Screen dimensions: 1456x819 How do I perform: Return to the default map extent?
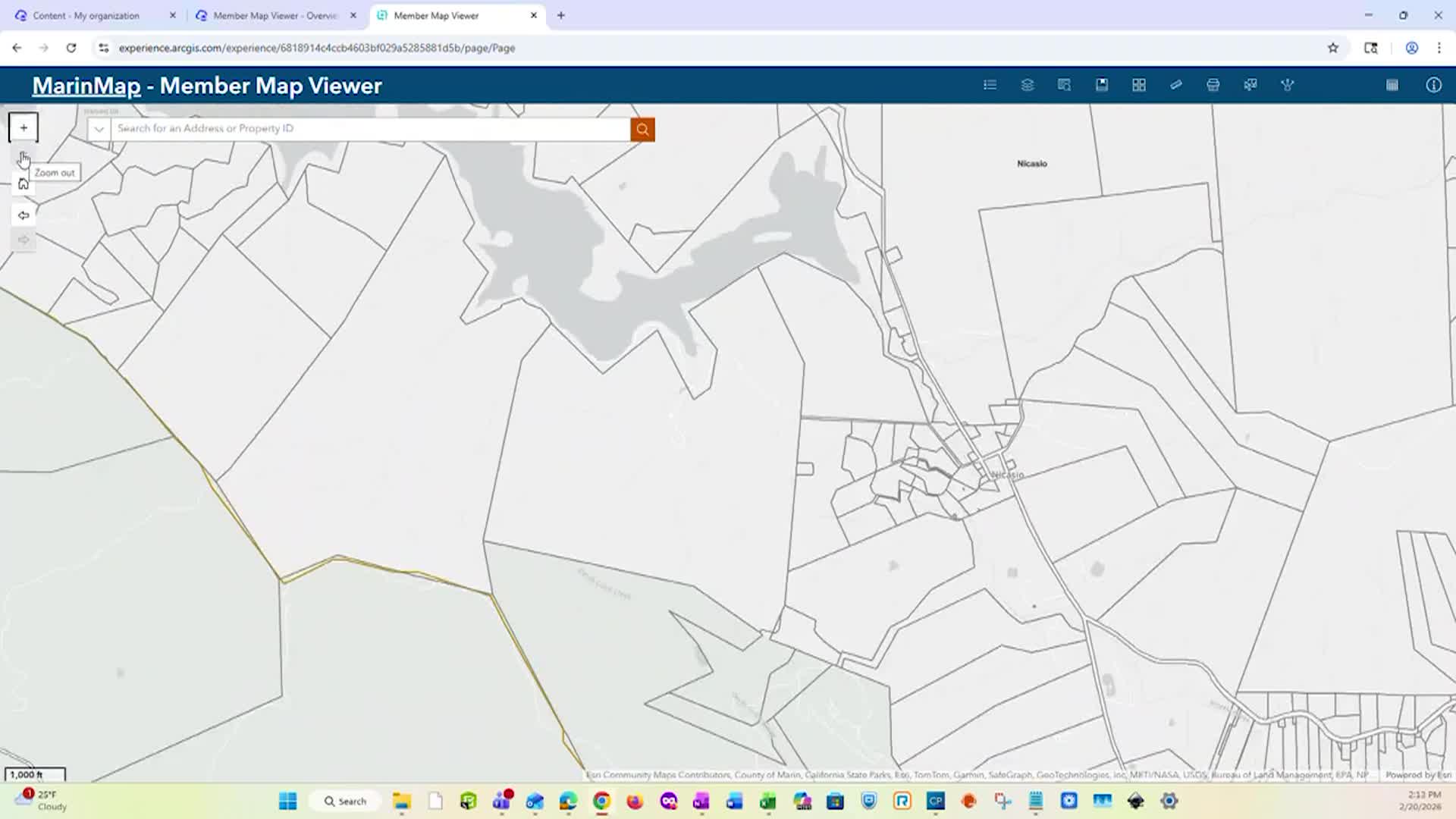(x=23, y=183)
